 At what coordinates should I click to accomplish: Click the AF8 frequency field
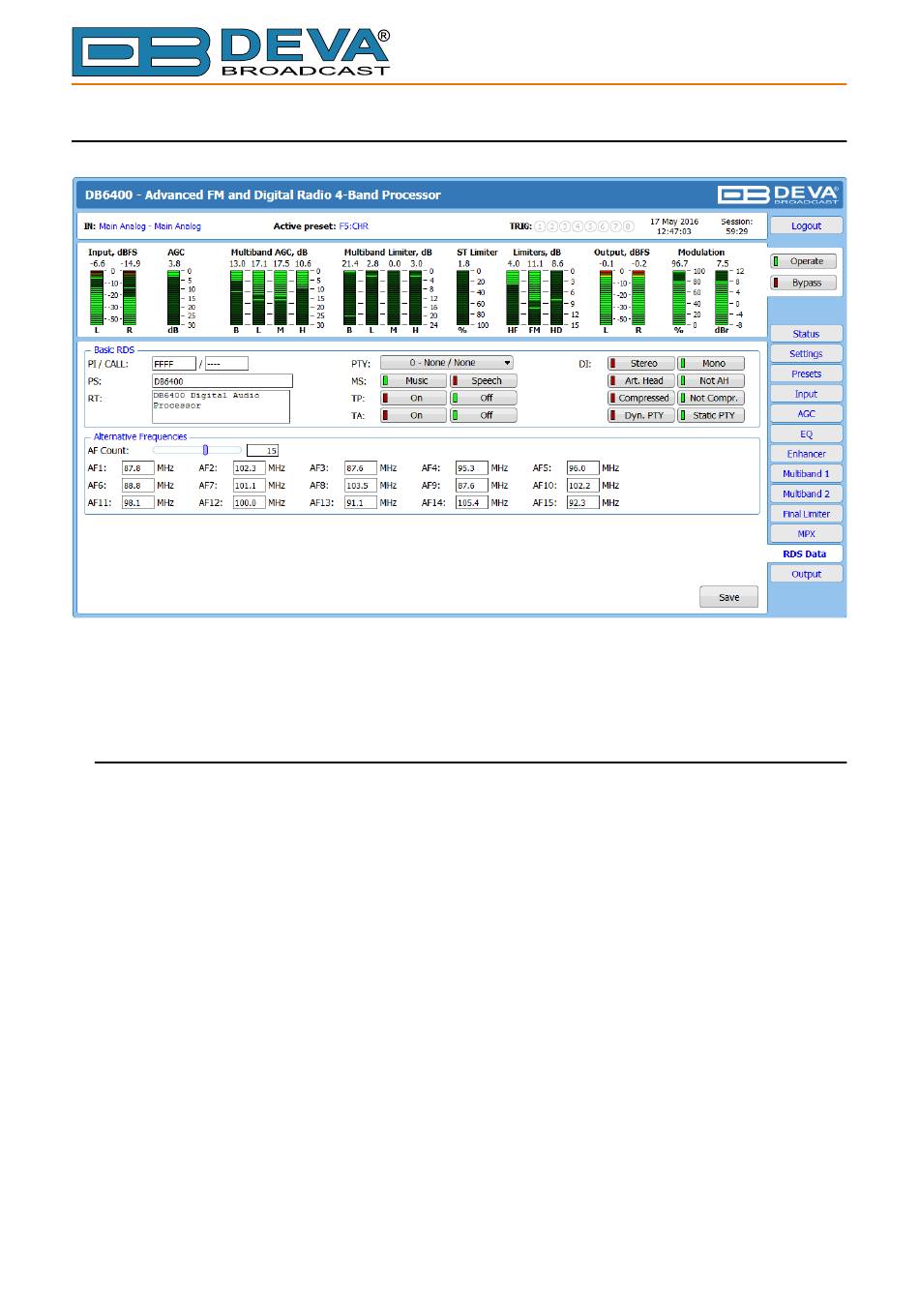pos(361,486)
